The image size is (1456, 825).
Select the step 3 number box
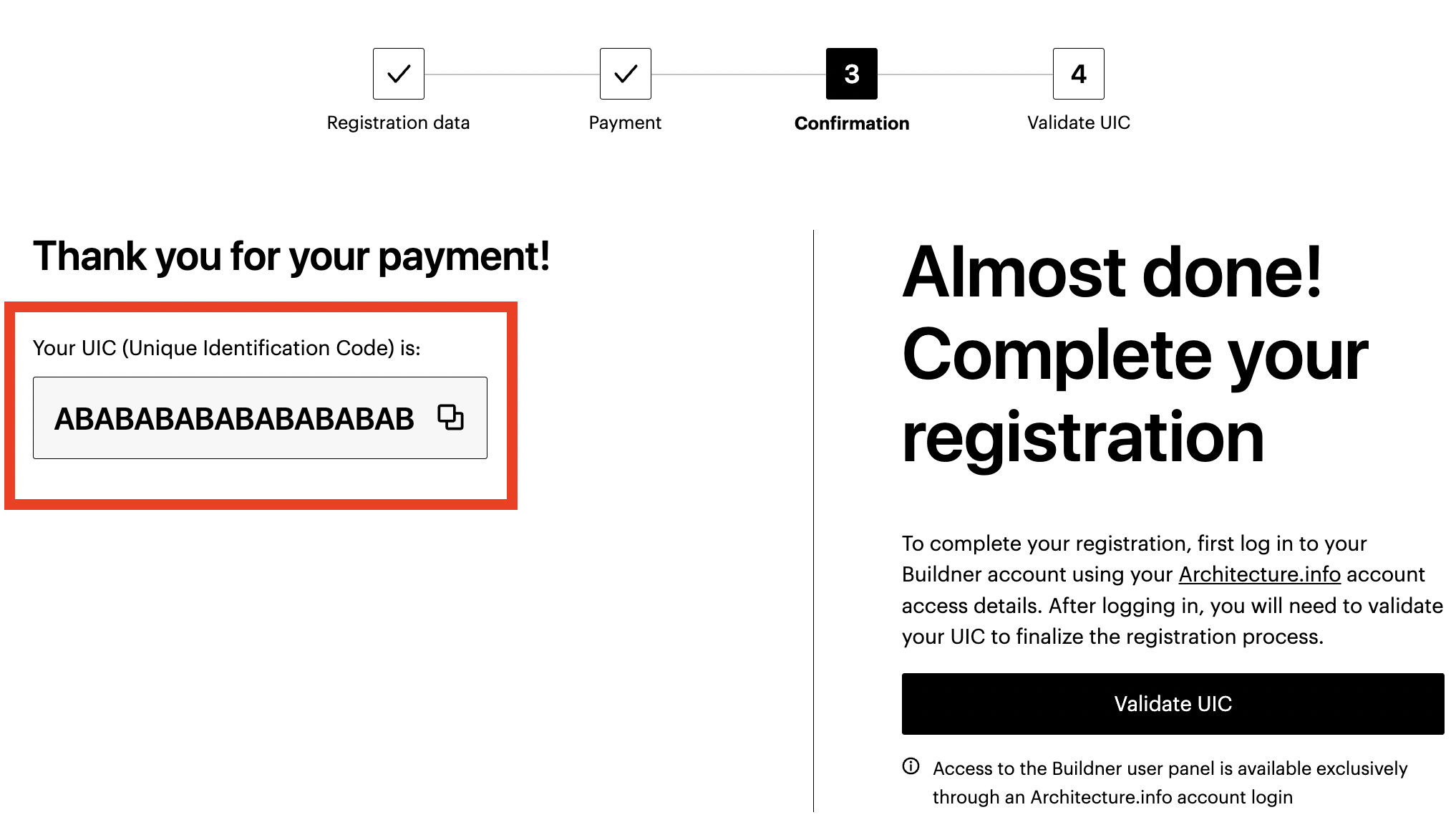(852, 74)
